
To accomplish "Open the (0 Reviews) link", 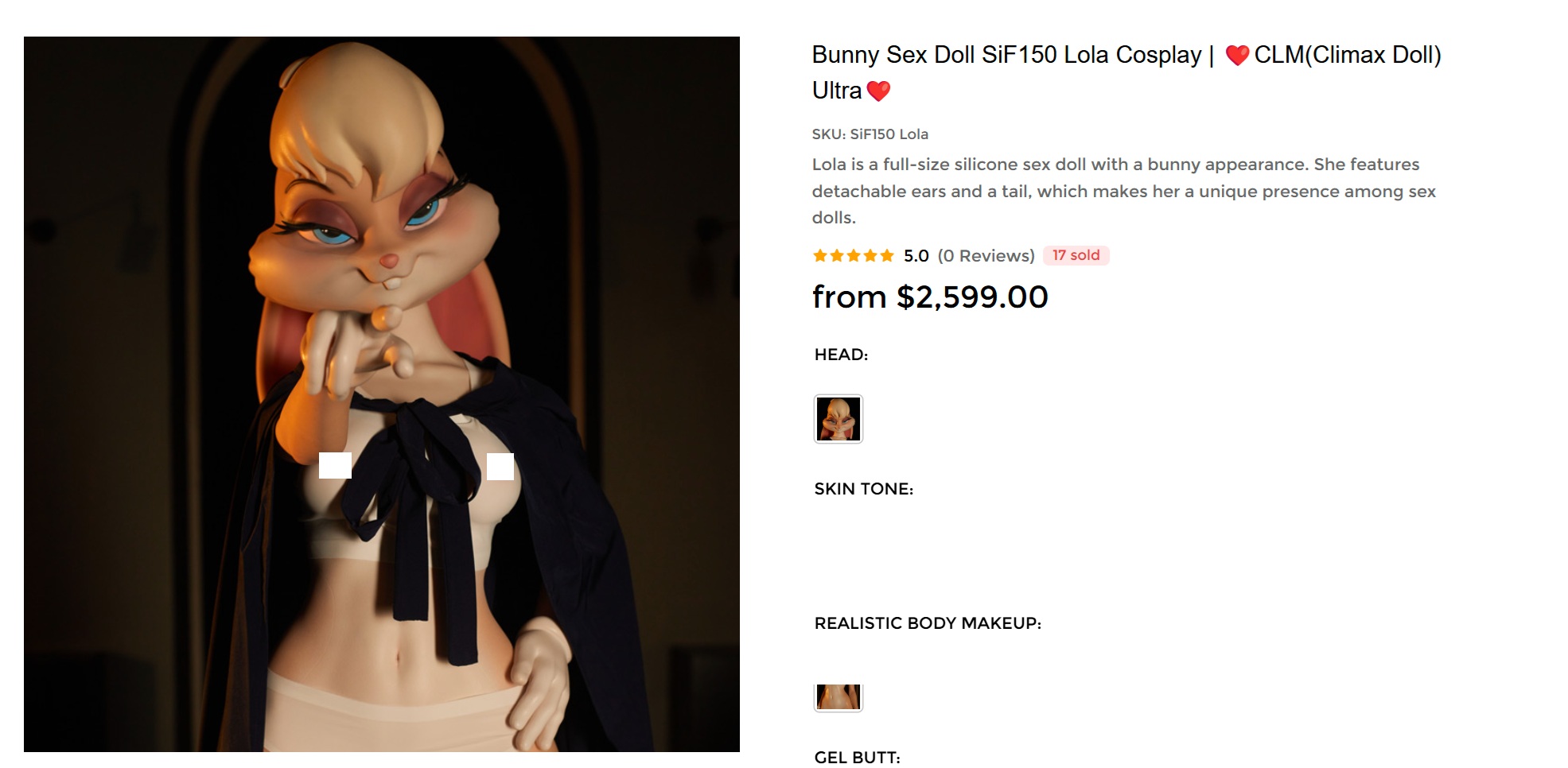I will (986, 256).
